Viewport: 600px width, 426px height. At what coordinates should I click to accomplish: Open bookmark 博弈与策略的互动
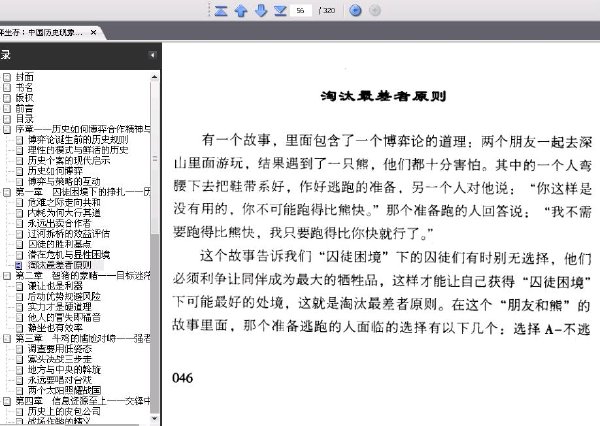[x=64, y=181]
